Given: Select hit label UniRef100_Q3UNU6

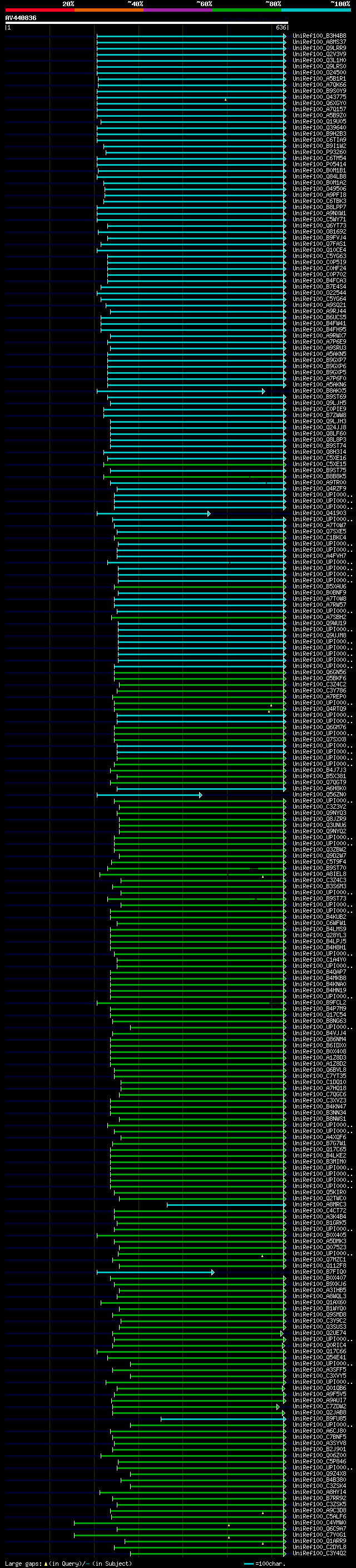Looking at the screenshot, I should (319, 825).
